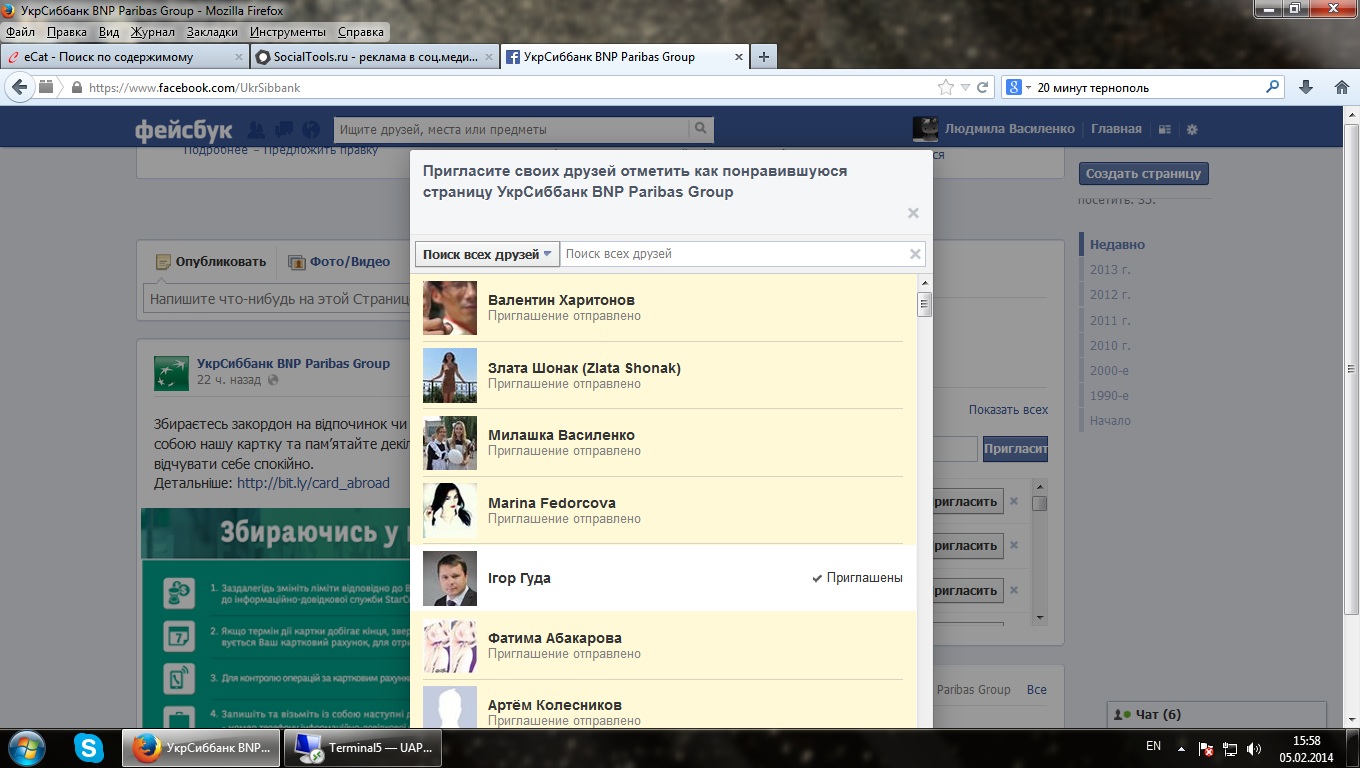Switch to SocialTools.ru browser tab
The image size is (1360, 768).
click(x=374, y=57)
